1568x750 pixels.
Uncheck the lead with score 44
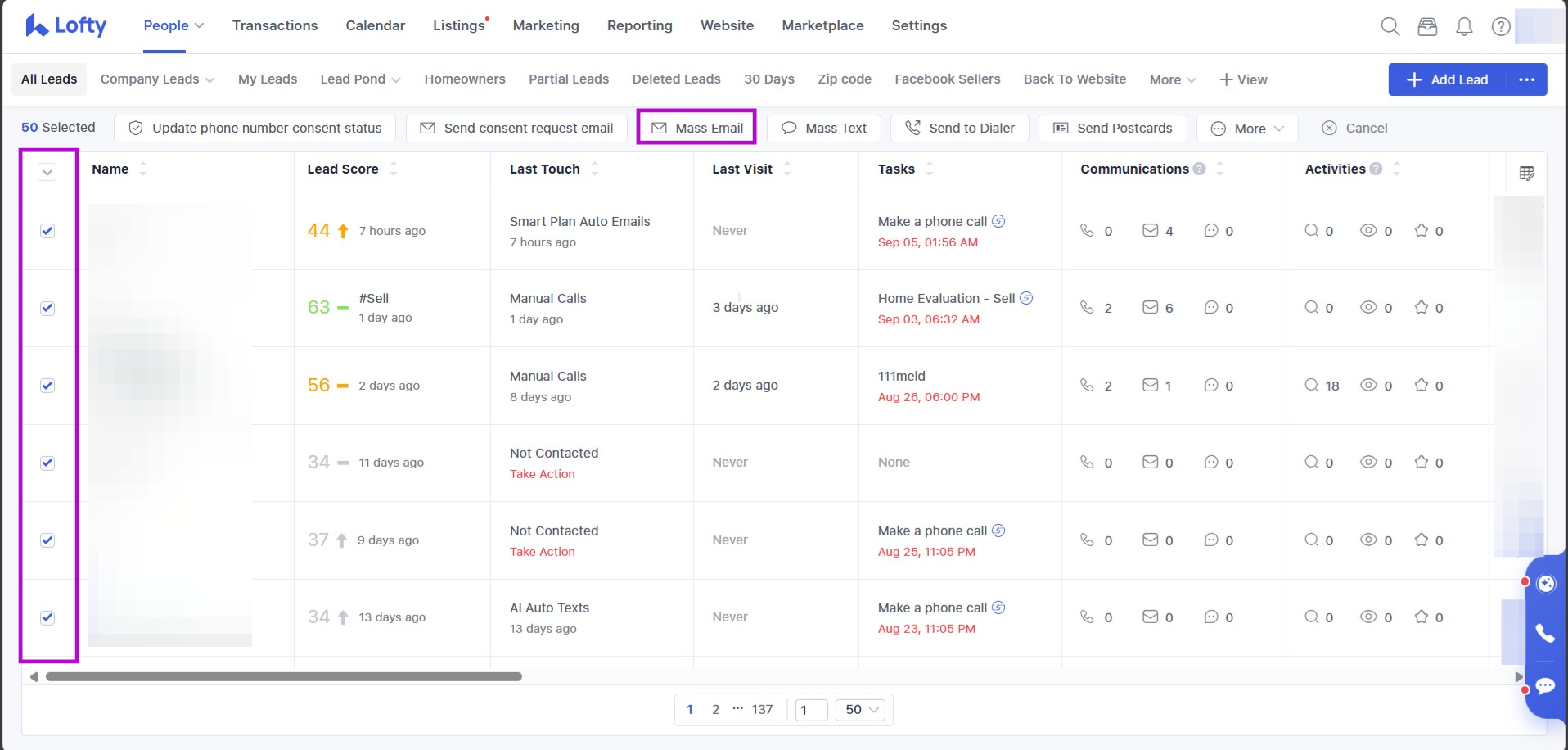pyautogui.click(x=47, y=231)
